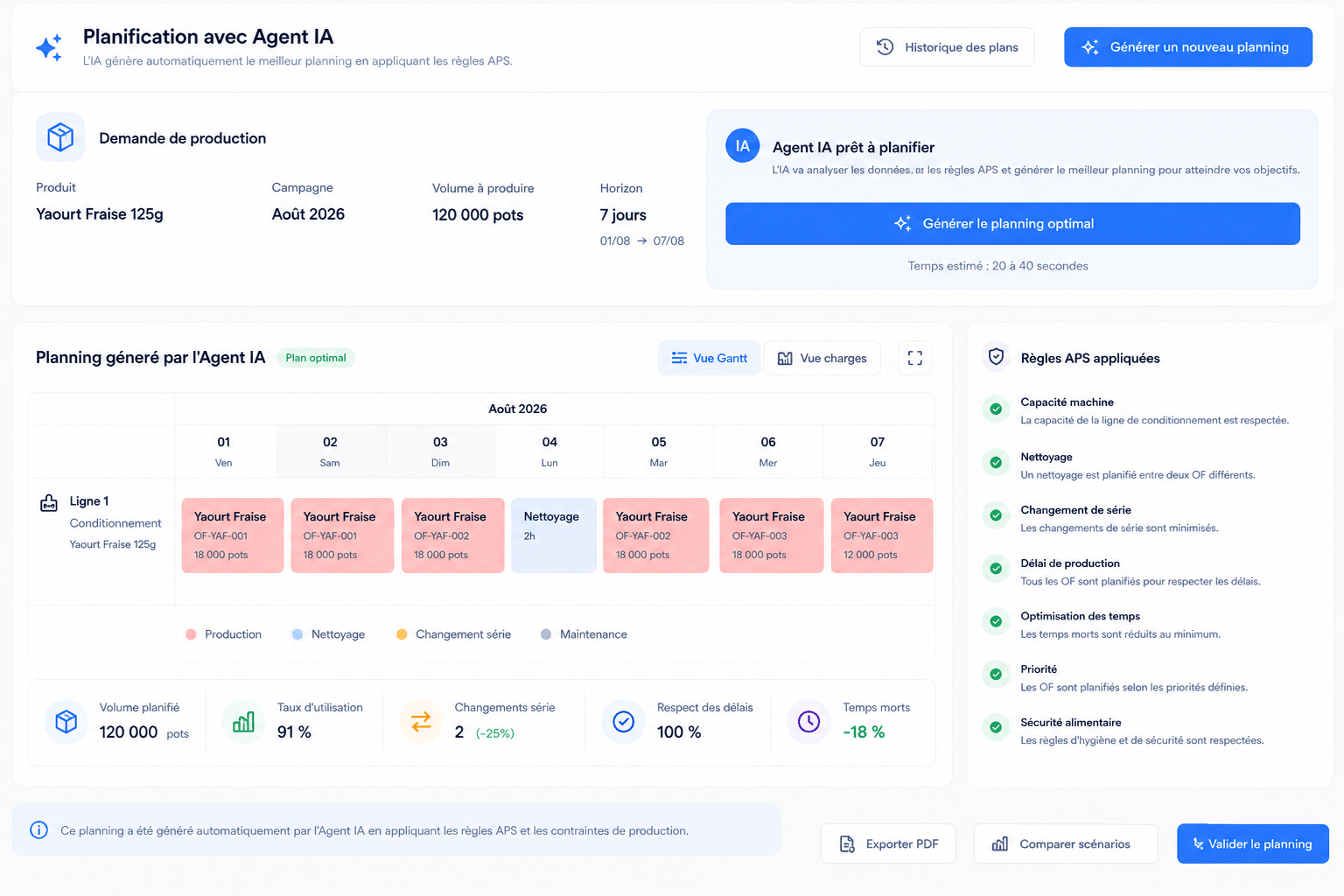The height and width of the screenshot is (896, 1344).
Task: Switch to Vue charges tab
Action: pos(822,358)
